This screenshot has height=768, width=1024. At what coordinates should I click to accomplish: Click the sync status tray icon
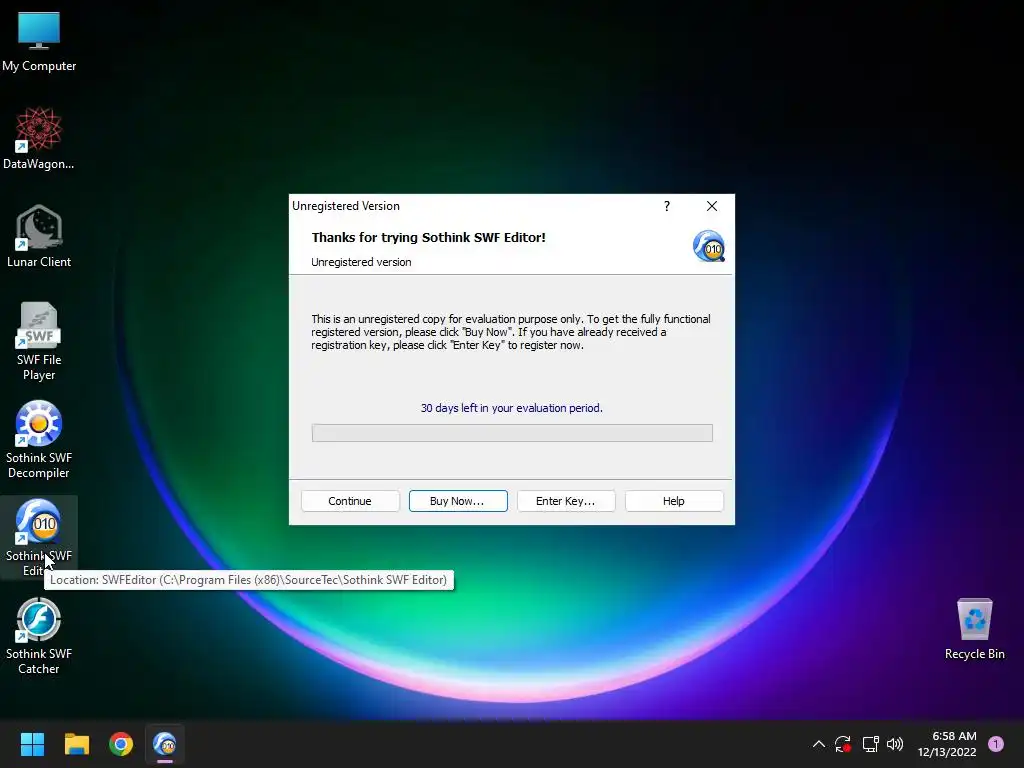(x=842, y=744)
